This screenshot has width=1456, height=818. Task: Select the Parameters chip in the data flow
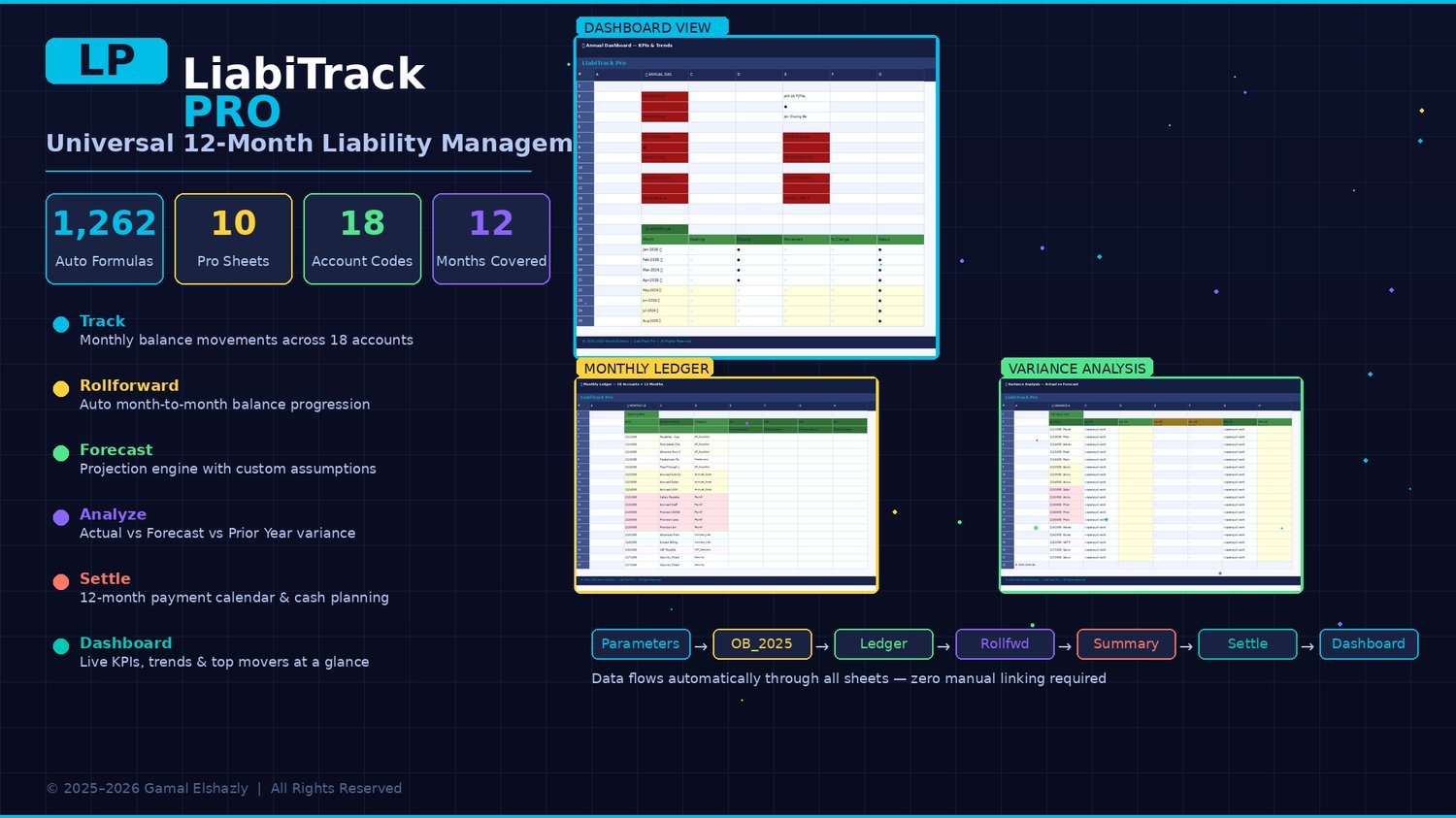click(641, 644)
